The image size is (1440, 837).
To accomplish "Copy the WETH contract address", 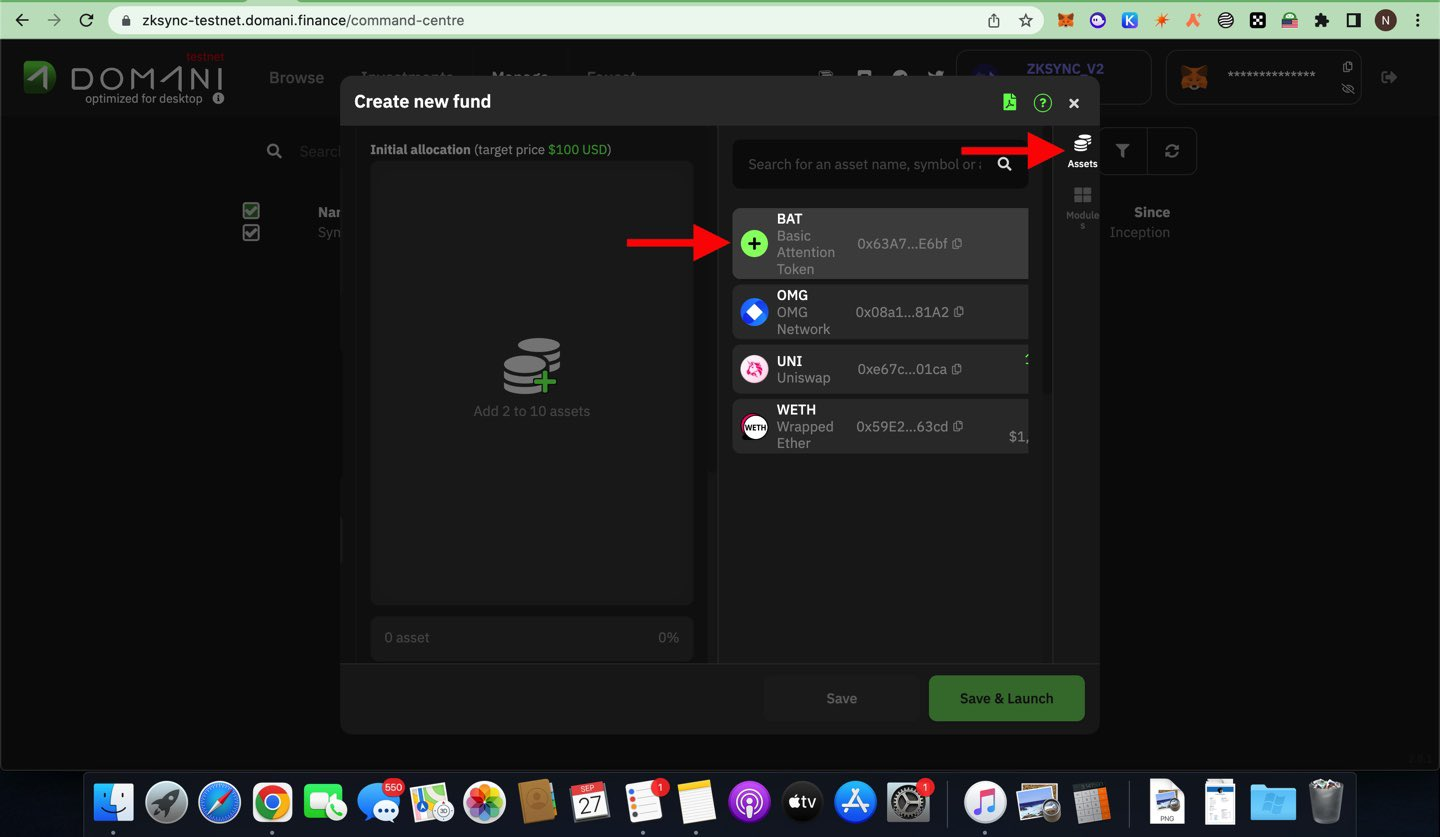I will [958, 426].
